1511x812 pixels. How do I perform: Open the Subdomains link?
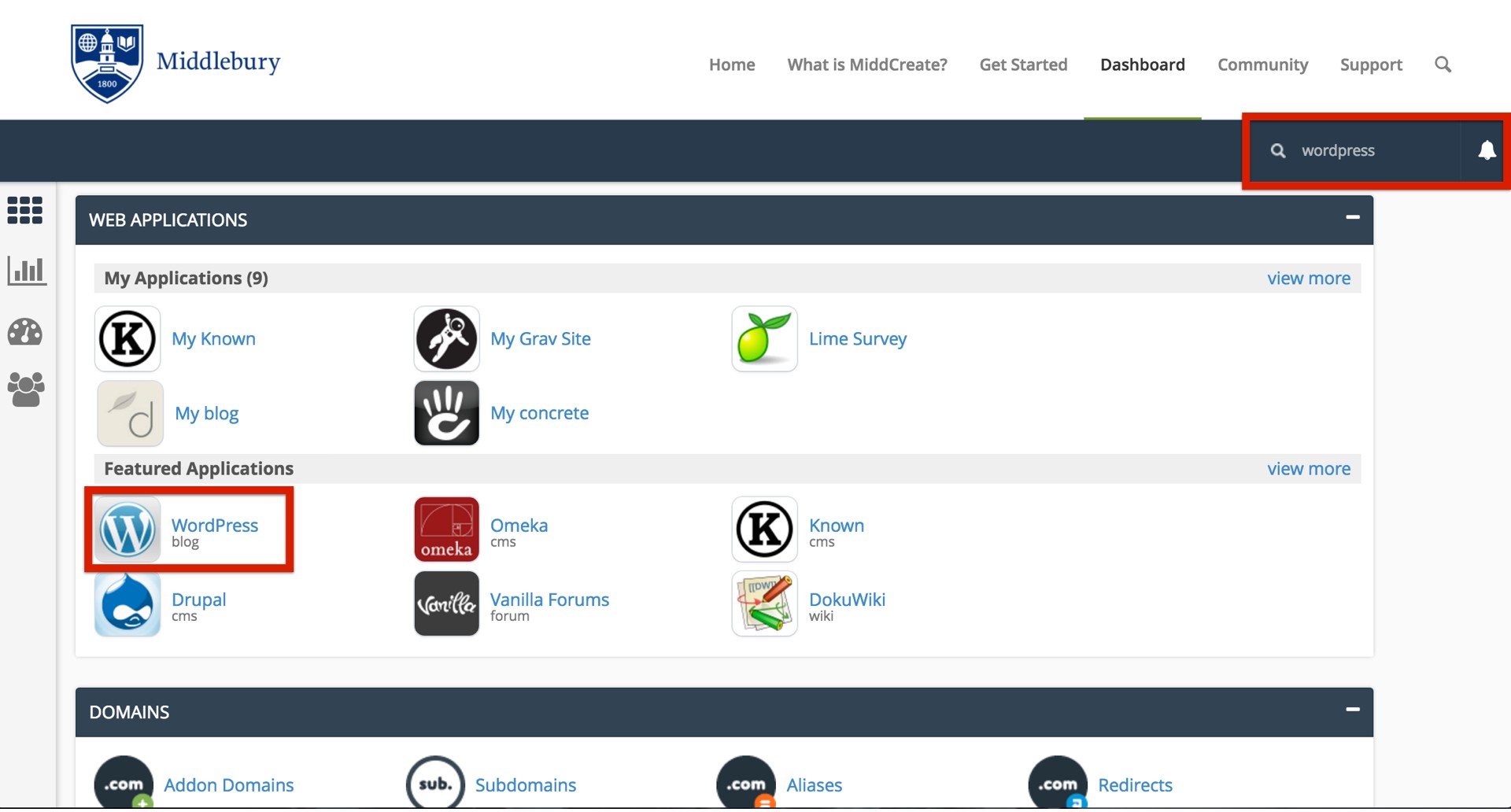pos(525,786)
